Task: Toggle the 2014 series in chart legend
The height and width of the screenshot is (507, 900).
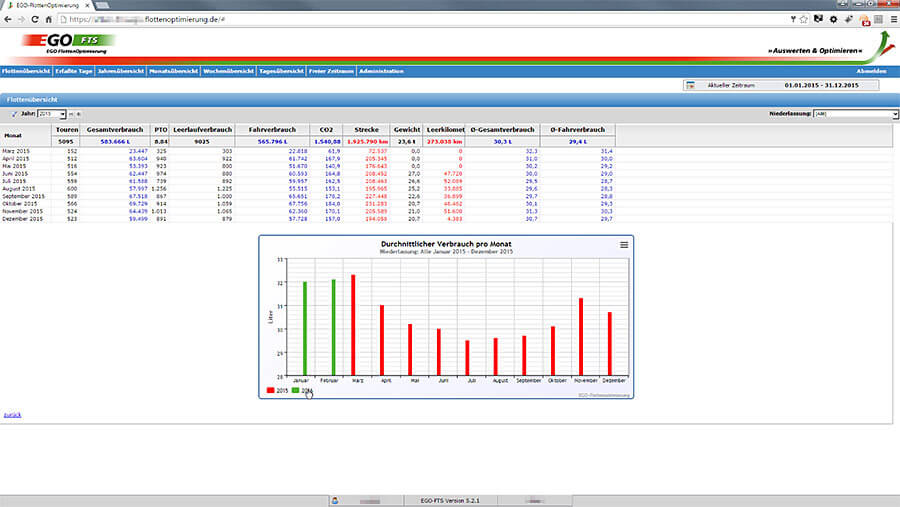Action: click(x=302, y=390)
